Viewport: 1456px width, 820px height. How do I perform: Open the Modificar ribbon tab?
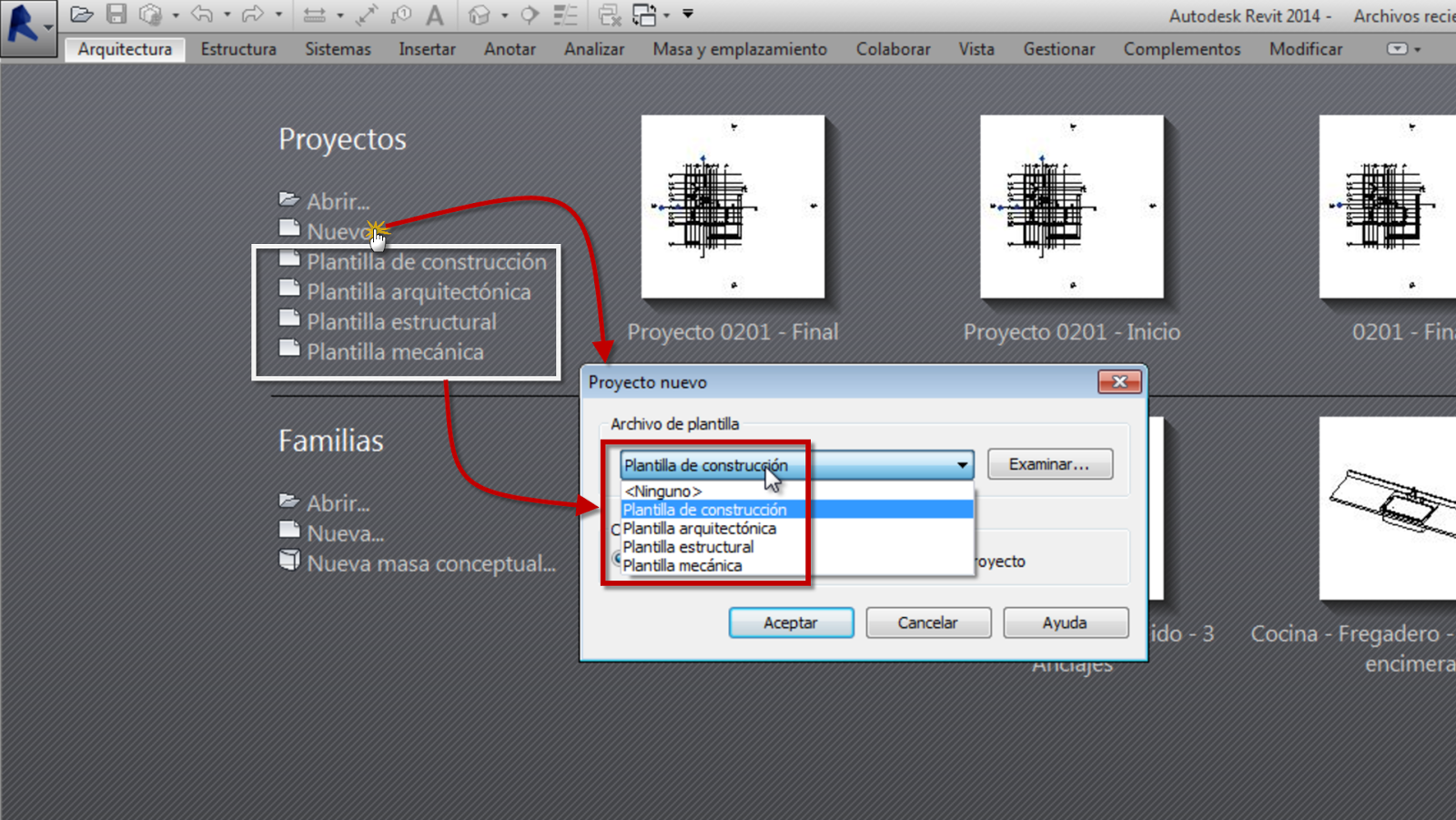[x=1306, y=49]
